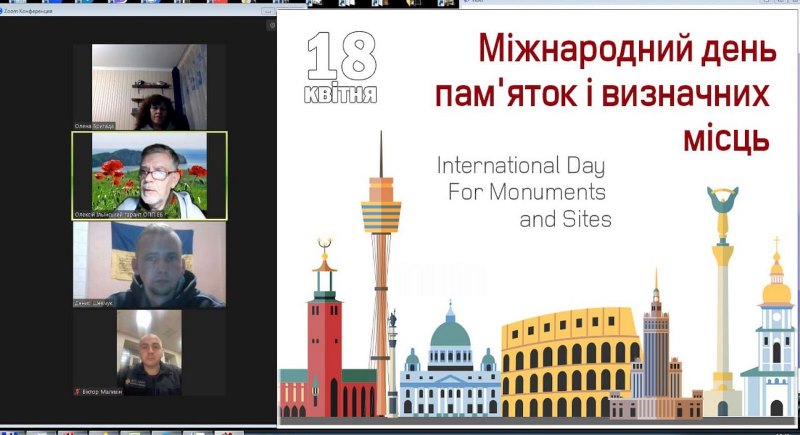Select the bottom participant video tile
800x435 pixels.
point(149,352)
